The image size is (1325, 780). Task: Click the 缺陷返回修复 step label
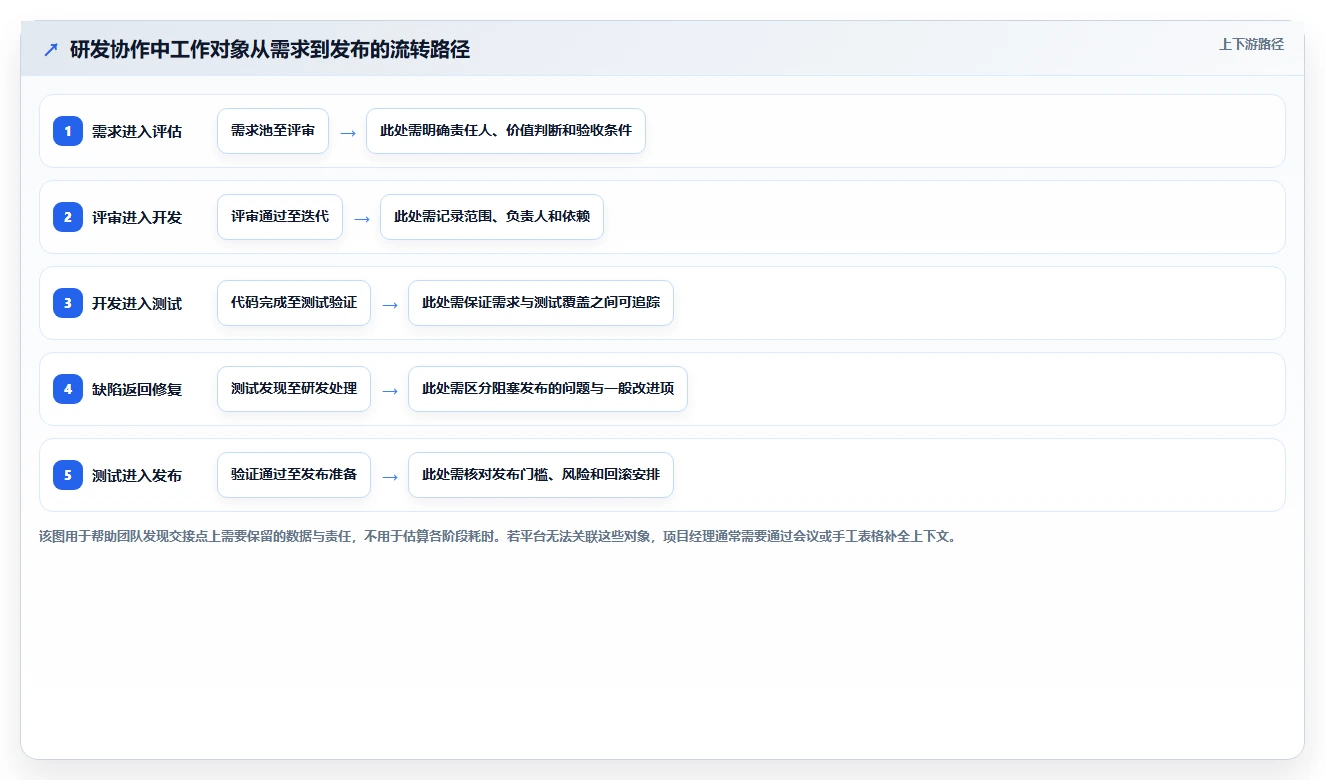(x=137, y=389)
